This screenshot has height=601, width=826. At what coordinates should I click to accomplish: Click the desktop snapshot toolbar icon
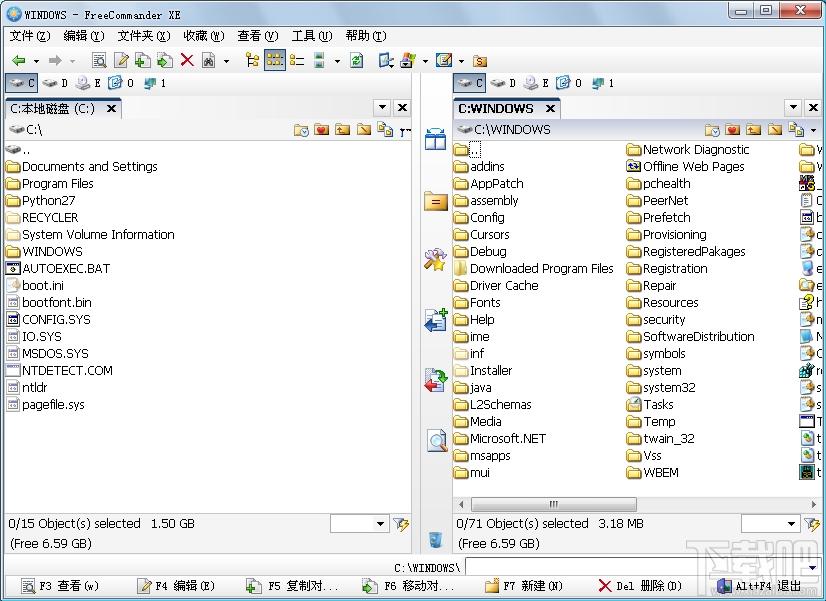tap(386, 61)
